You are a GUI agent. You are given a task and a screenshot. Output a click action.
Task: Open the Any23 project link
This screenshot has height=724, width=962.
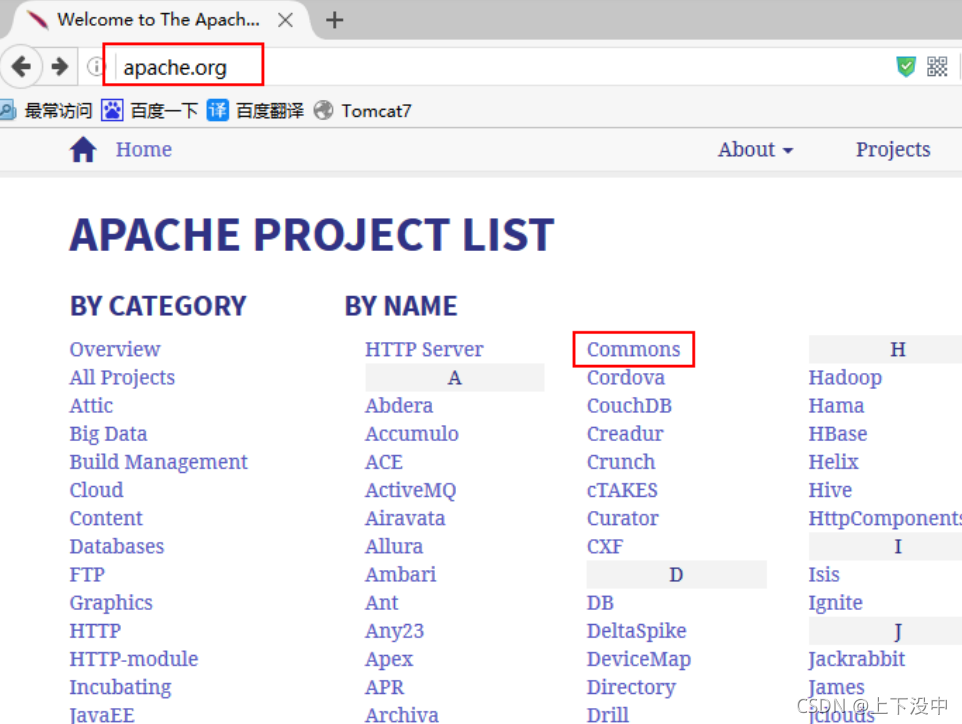point(394,631)
